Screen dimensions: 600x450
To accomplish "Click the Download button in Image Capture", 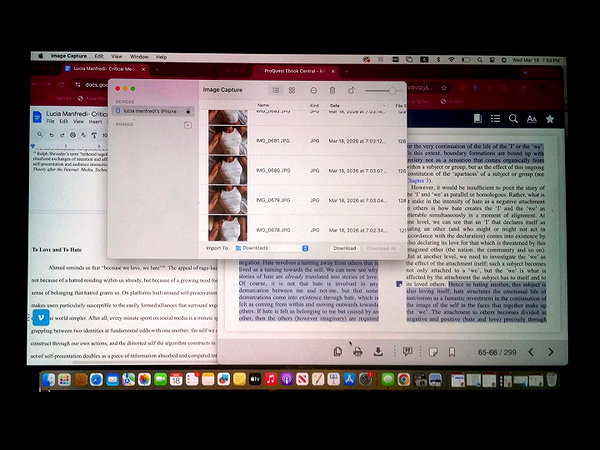I will click(344, 248).
